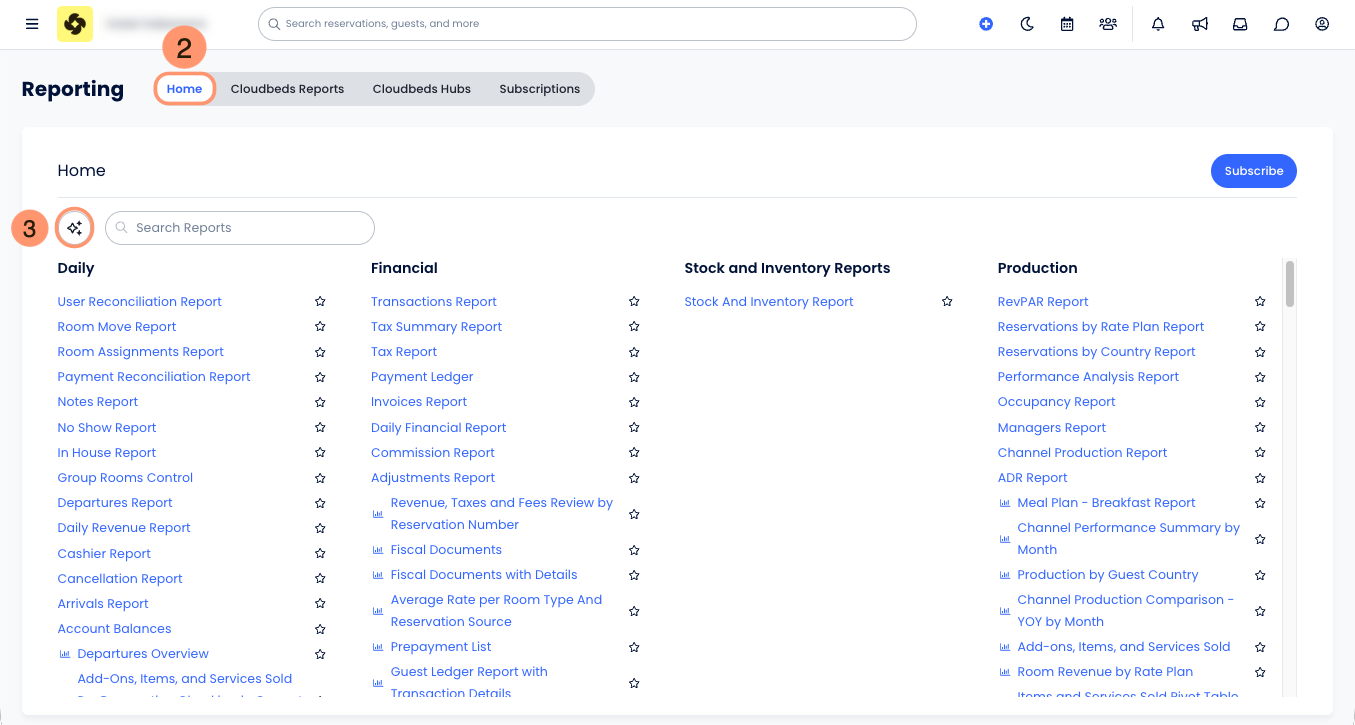Open the megaphone announcements icon

pos(1200,24)
